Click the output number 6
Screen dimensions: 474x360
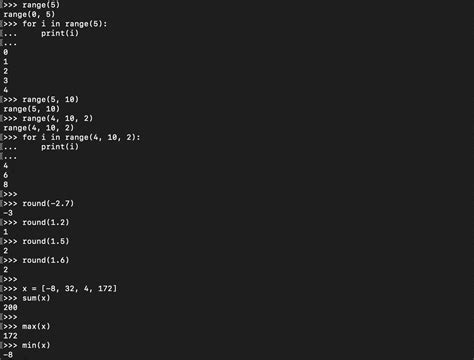(6, 175)
